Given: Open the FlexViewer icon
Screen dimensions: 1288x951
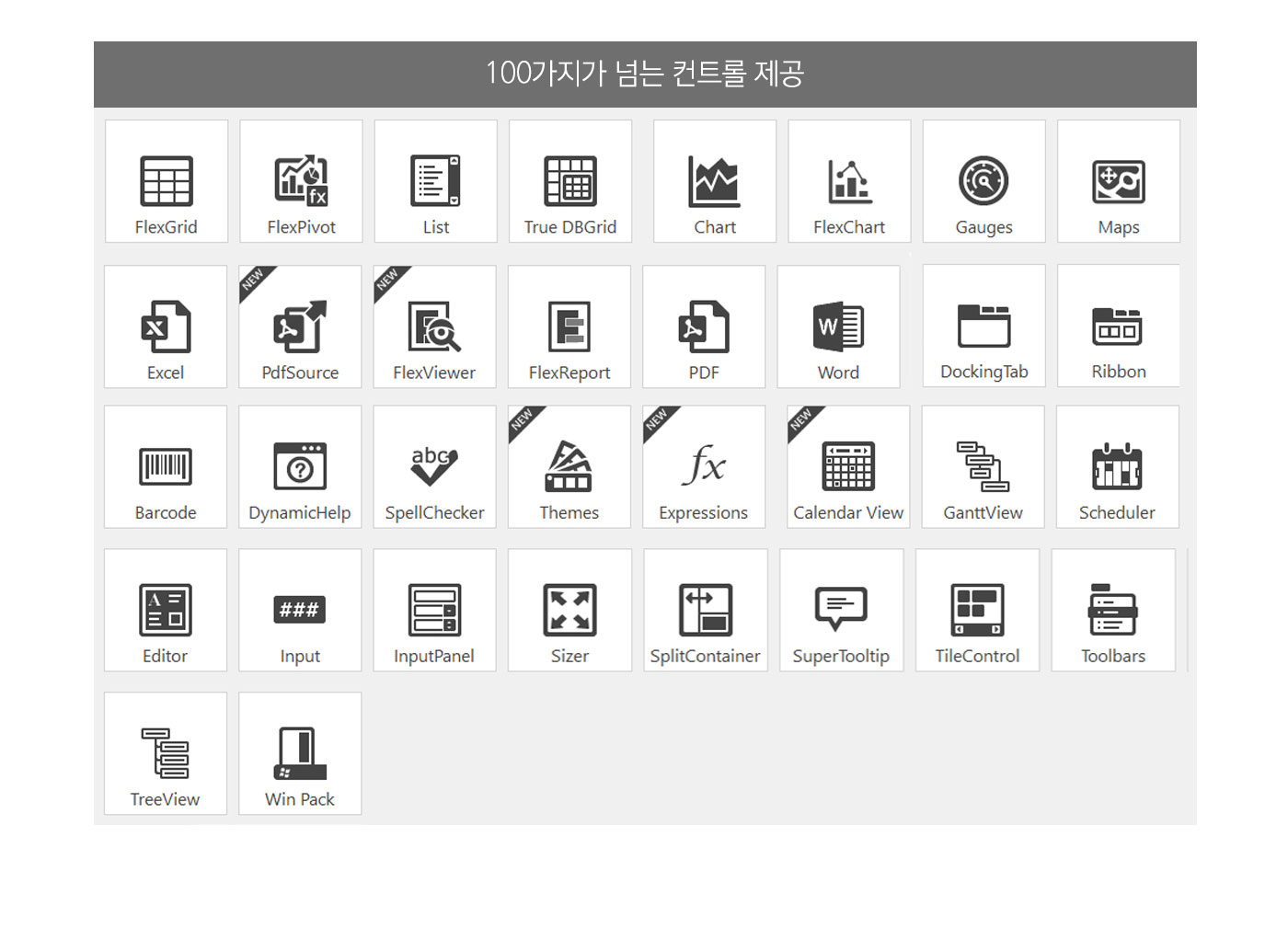Looking at the screenshot, I should point(434,327).
